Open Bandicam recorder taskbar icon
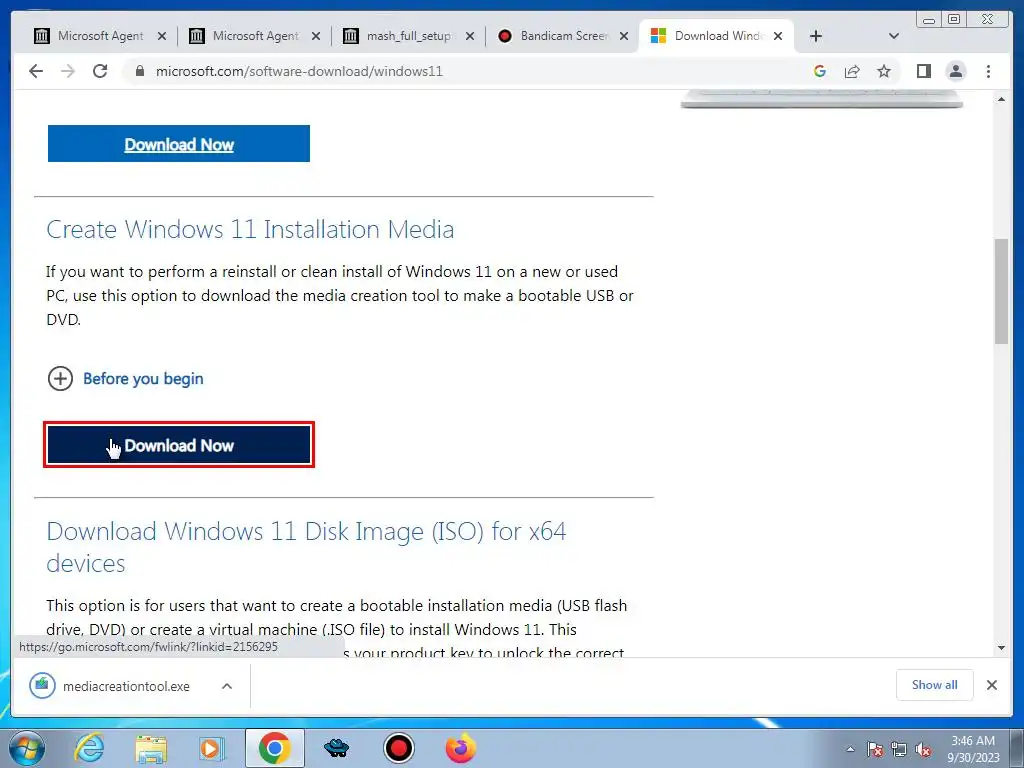 [x=398, y=748]
